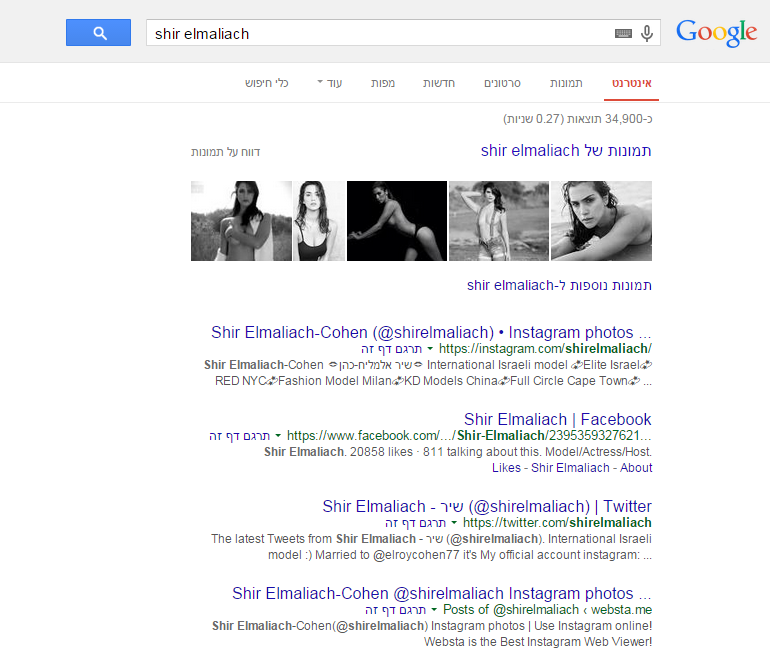Expand the עוד (More) dropdown menu
770x664 pixels.
(x=329, y=82)
